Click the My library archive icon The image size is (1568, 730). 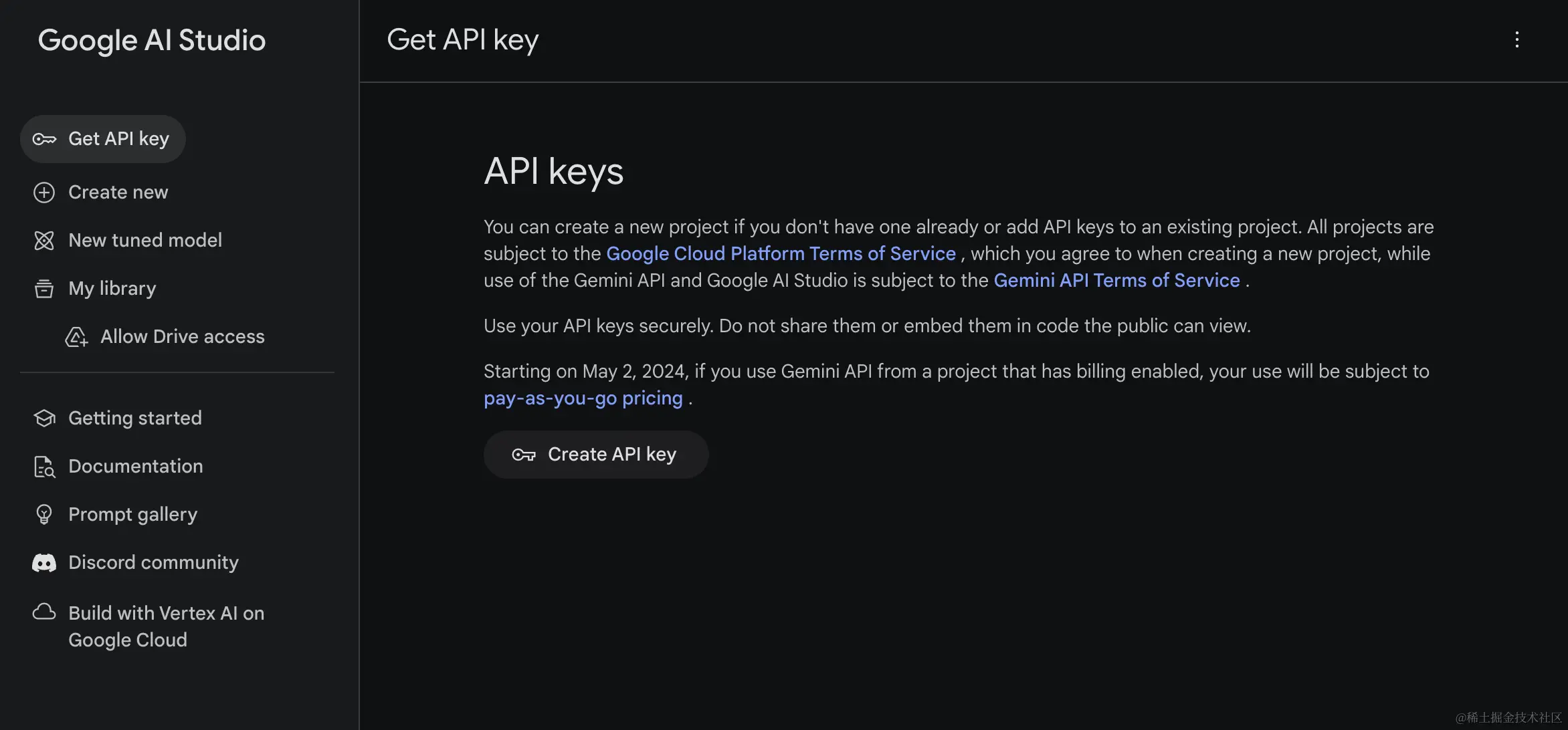44,289
